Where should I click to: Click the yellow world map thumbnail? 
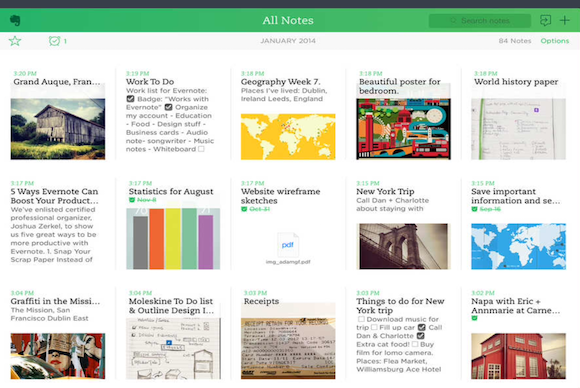[288, 136]
